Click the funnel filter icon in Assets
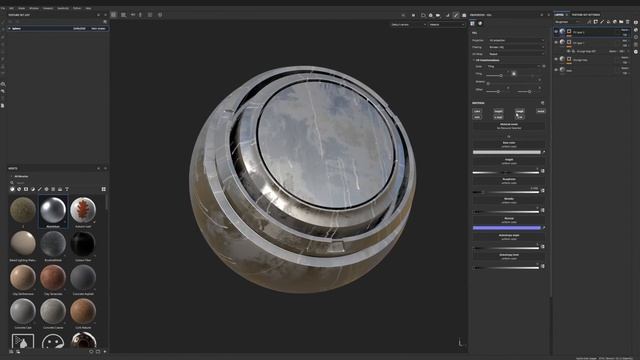 tap(67, 189)
